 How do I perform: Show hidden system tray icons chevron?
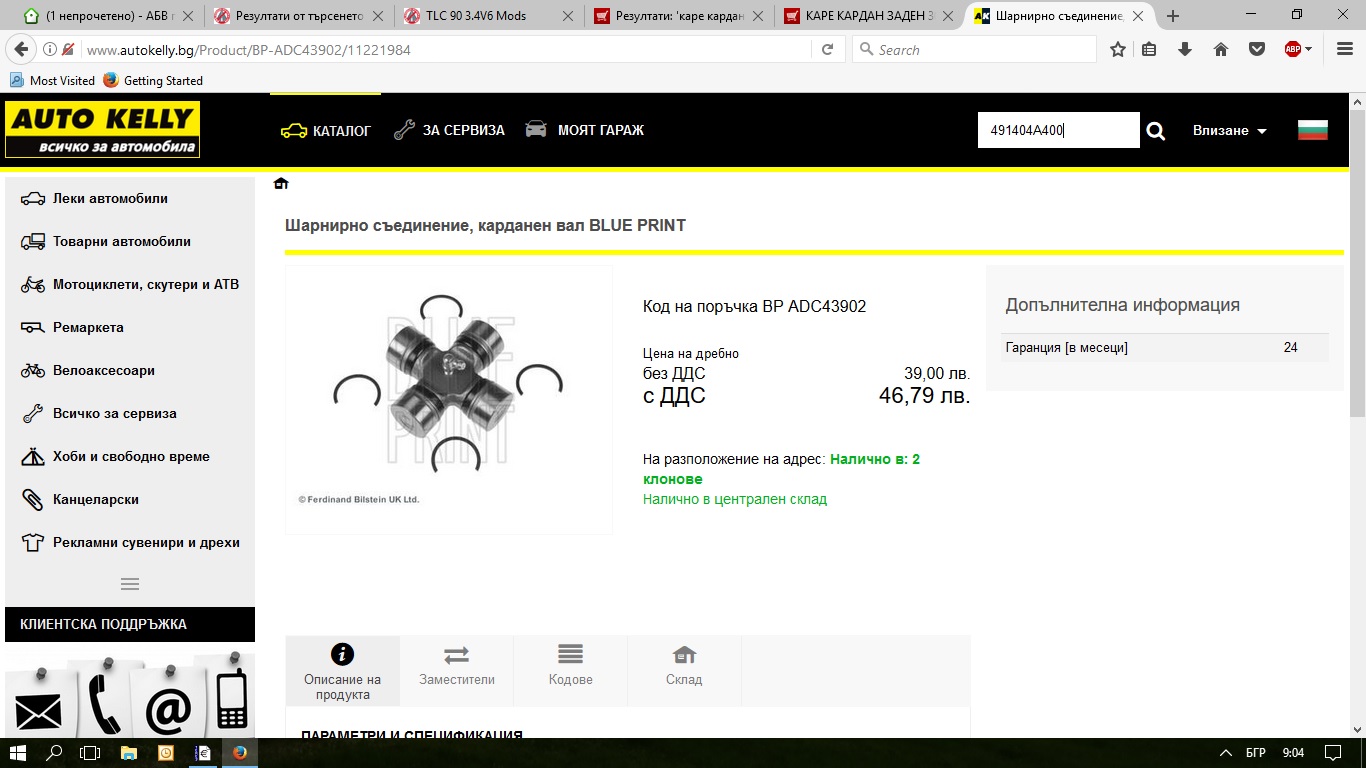tap(1226, 752)
